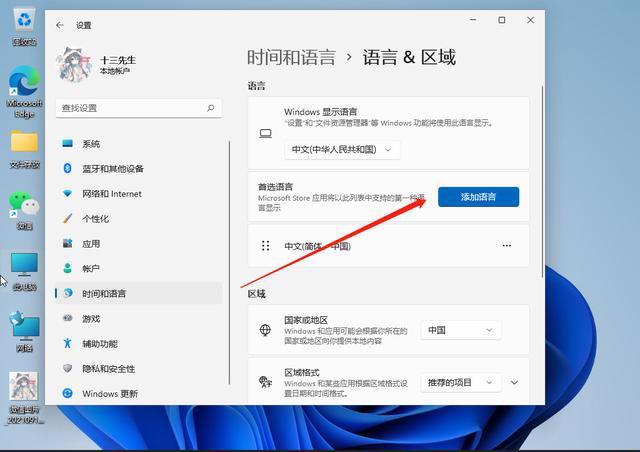Open the Accounts person icon
640x452 pixels.
coord(67,268)
